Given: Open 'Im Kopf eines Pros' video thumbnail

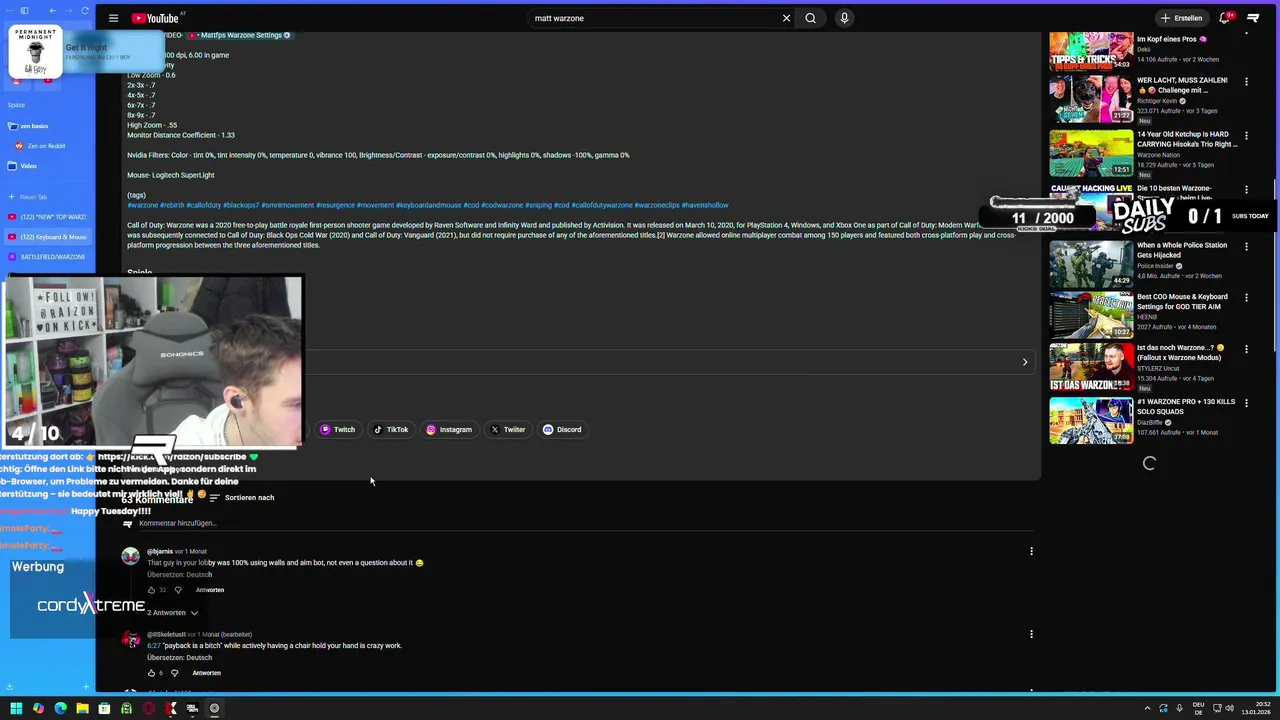Looking at the screenshot, I should point(1091,51).
